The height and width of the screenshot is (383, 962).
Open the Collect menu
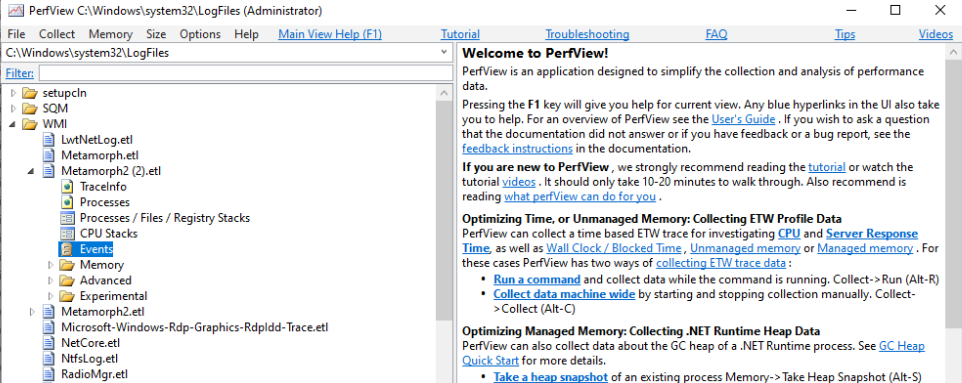pyautogui.click(x=56, y=34)
